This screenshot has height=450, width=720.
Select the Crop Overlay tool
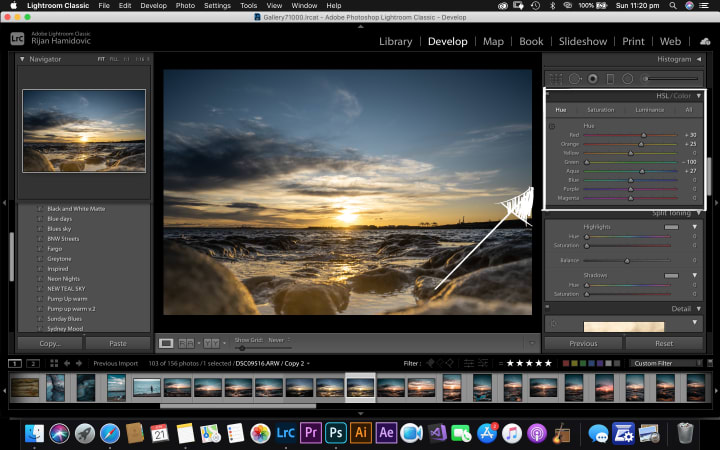[556, 79]
